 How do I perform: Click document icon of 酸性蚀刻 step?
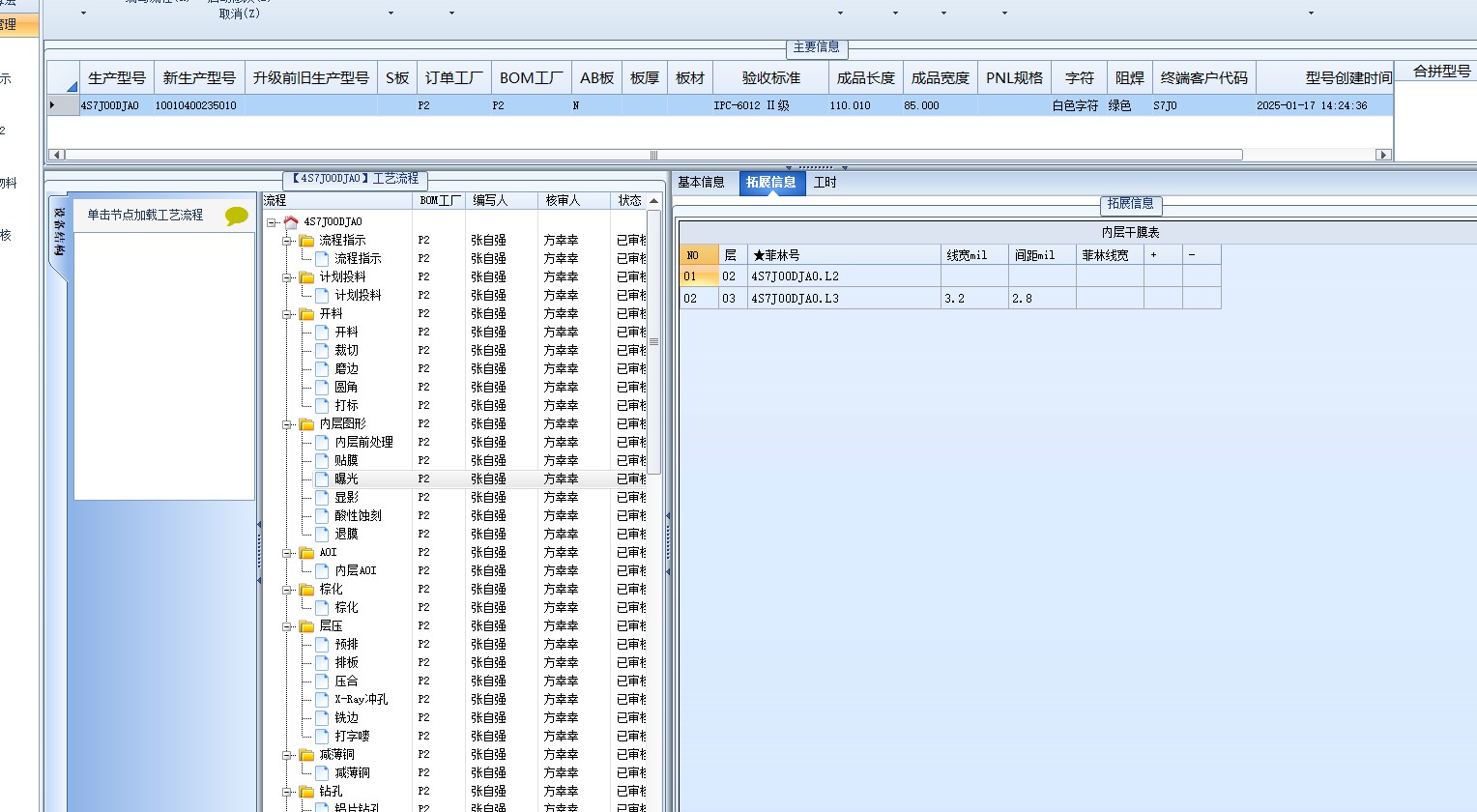[x=322, y=516]
